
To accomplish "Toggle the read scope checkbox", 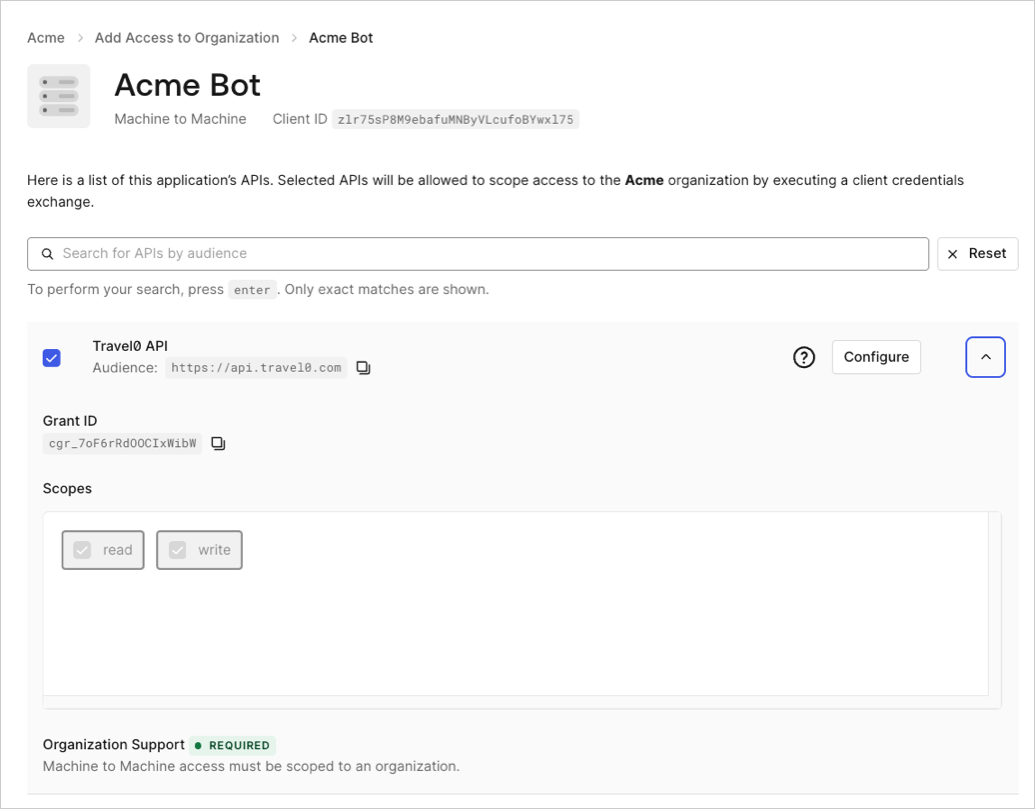I will (82, 550).
